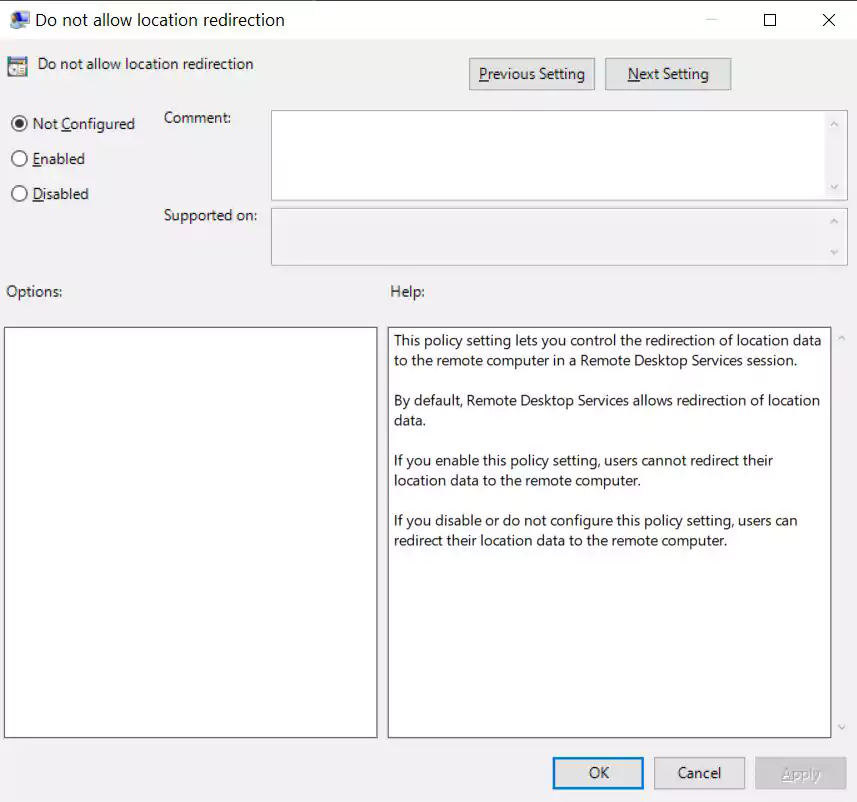Close the policy dialog window
The width and height of the screenshot is (857, 802).
coord(829,20)
